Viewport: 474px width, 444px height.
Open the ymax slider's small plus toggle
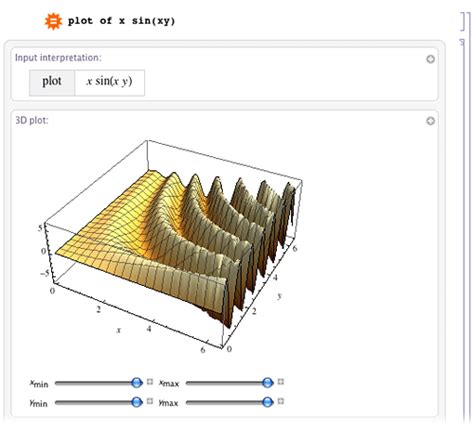[281, 401]
